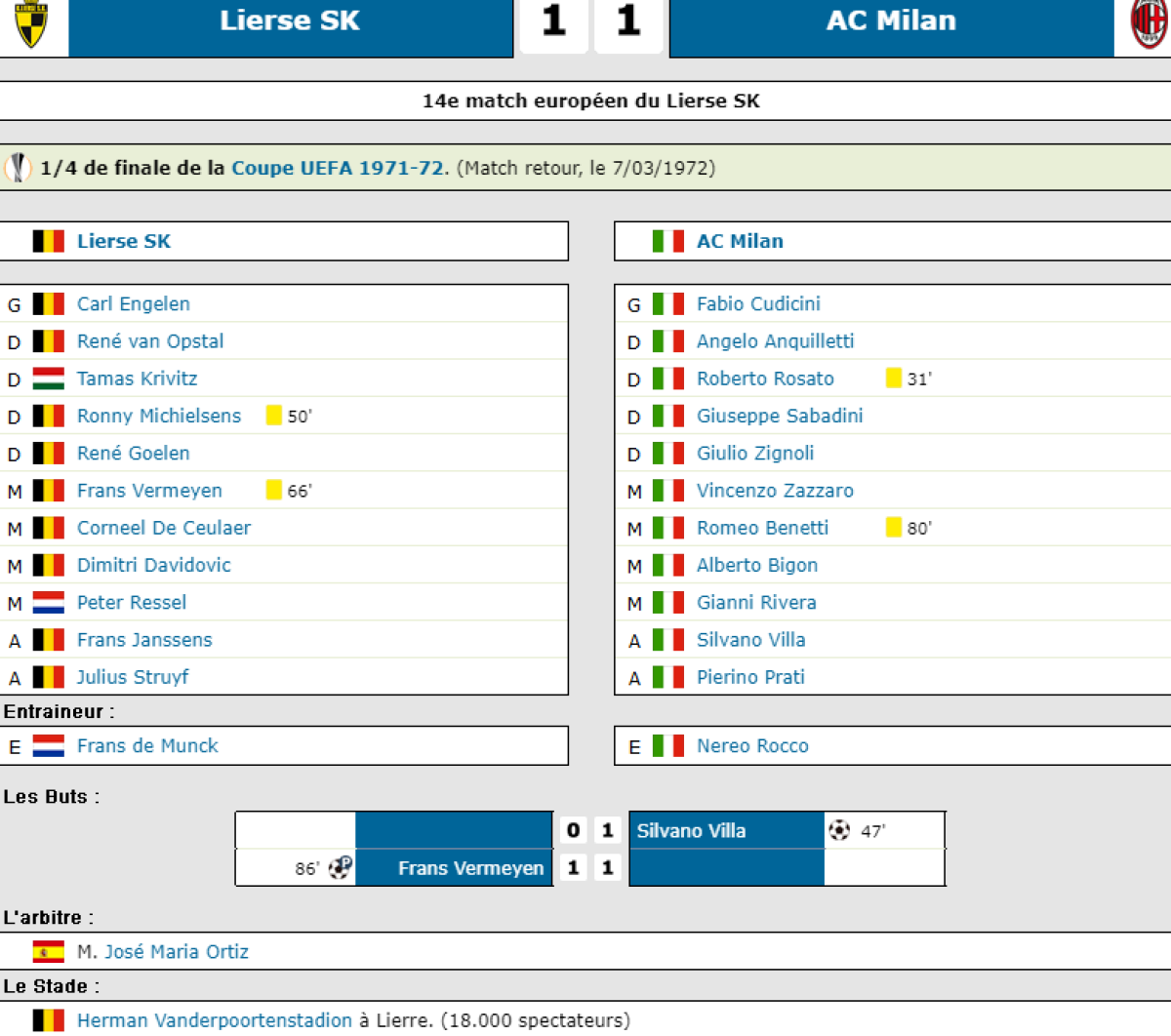Click Roberto Rosato's yellow card icon
Image resolution: width=1171 pixels, height=1036 pixels.
[893, 379]
